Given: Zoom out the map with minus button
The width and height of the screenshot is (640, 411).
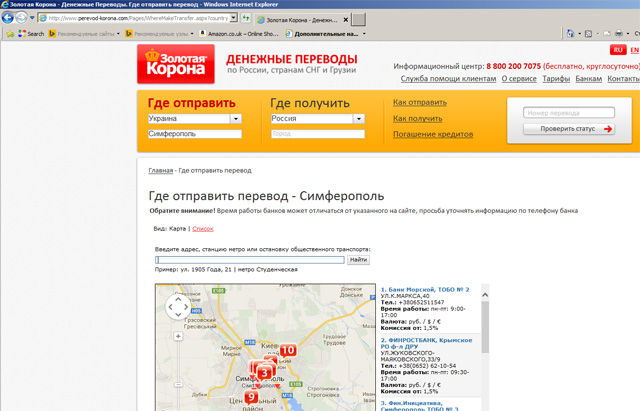Looking at the screenshot, I should point(178,384).
